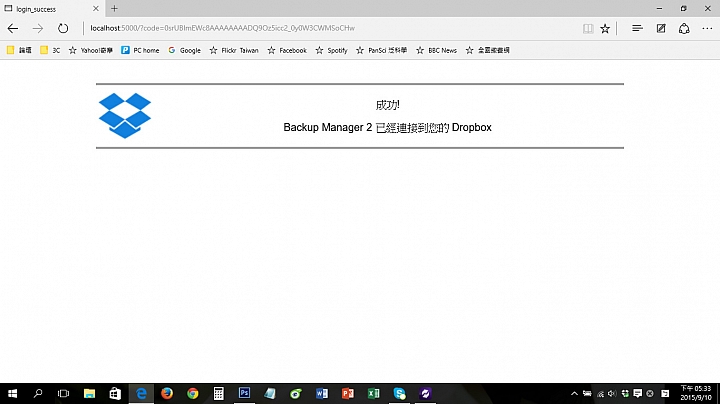720x404 pixels.
Task: Open the network icon in the tray
Action: pos(600,393)
